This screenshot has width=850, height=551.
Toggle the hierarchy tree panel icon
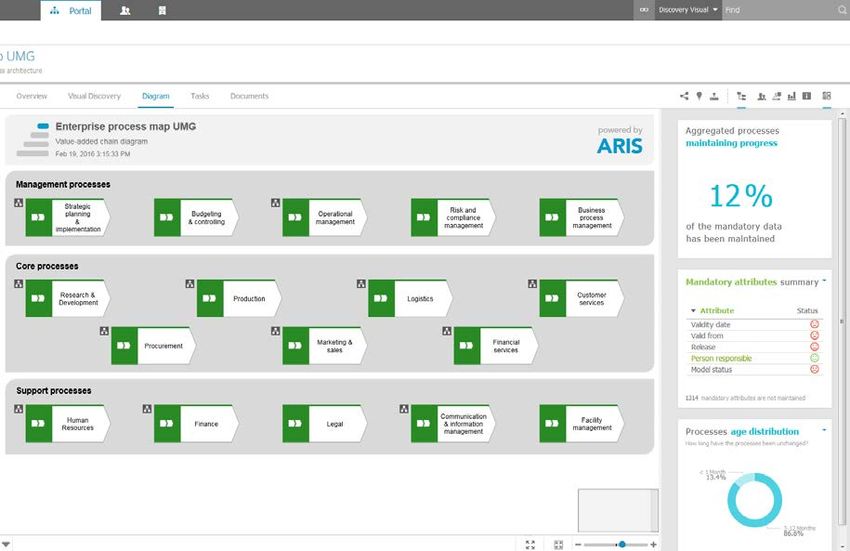(741, 96)
